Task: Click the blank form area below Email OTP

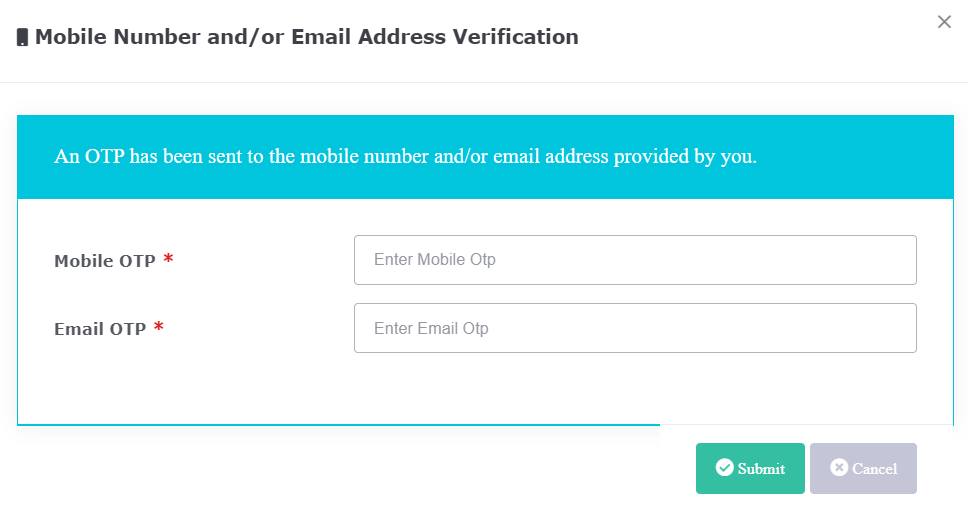Action: [485, 389]
